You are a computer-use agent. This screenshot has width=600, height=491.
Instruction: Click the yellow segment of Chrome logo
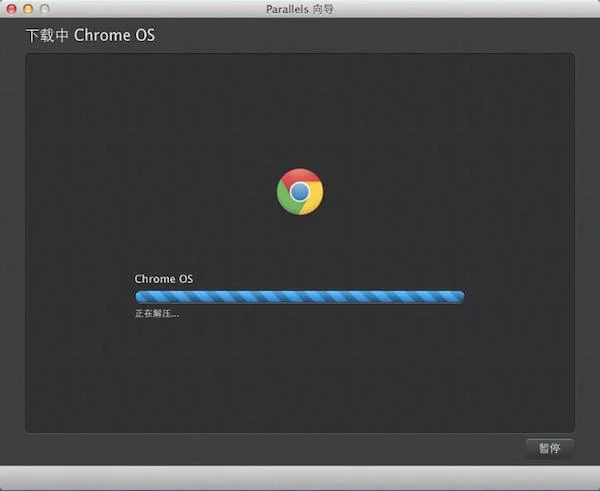(313, 200)
